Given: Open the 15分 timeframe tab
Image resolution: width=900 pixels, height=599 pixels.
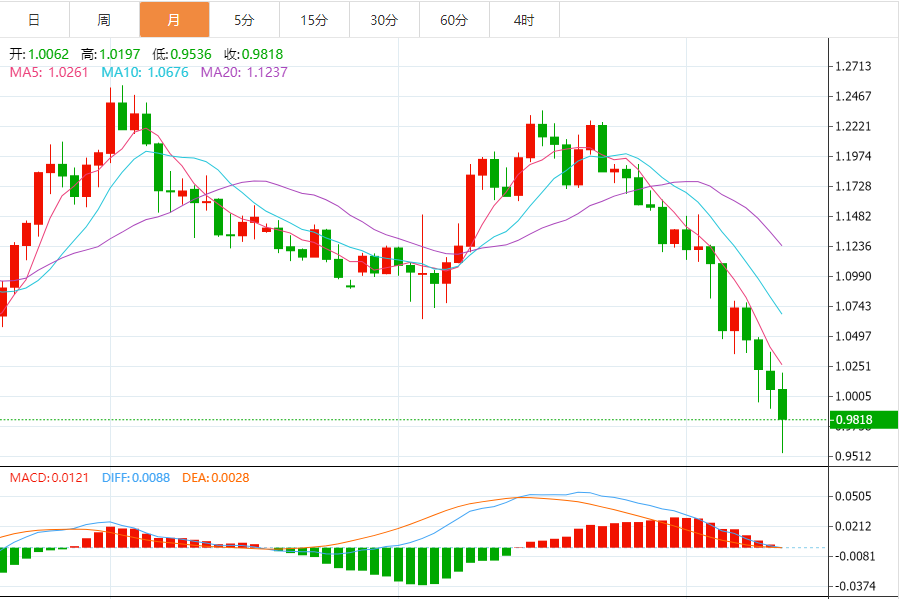Looking at the screenshot, I should point(315,20).
